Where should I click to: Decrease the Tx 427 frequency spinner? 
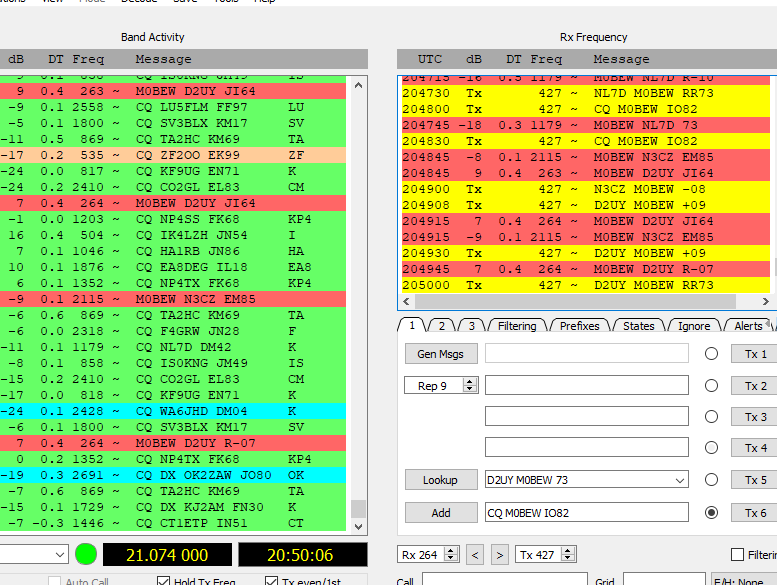point(568,558)
